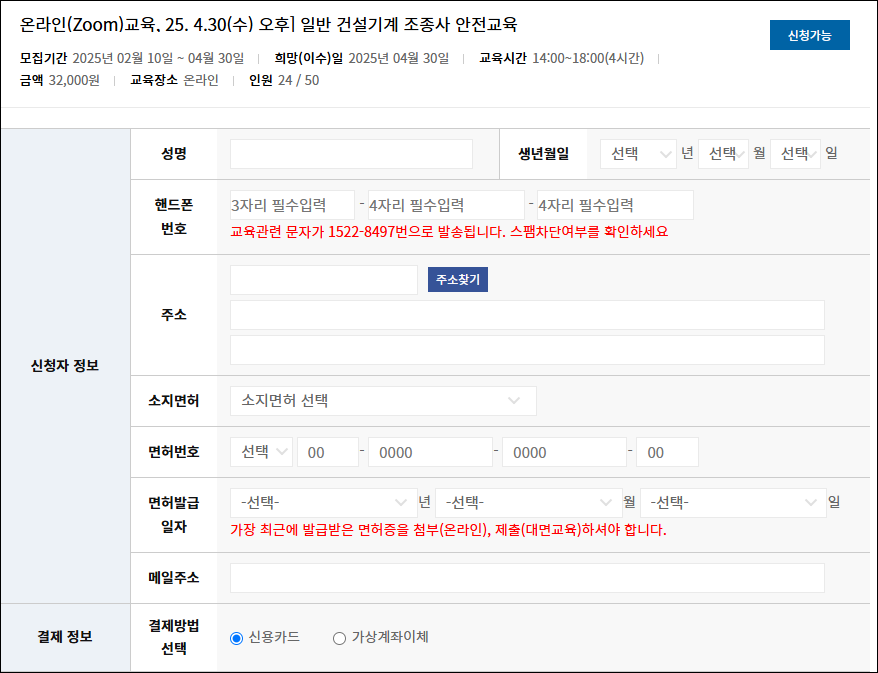Focus the 성명 name input field

(351, 154)
